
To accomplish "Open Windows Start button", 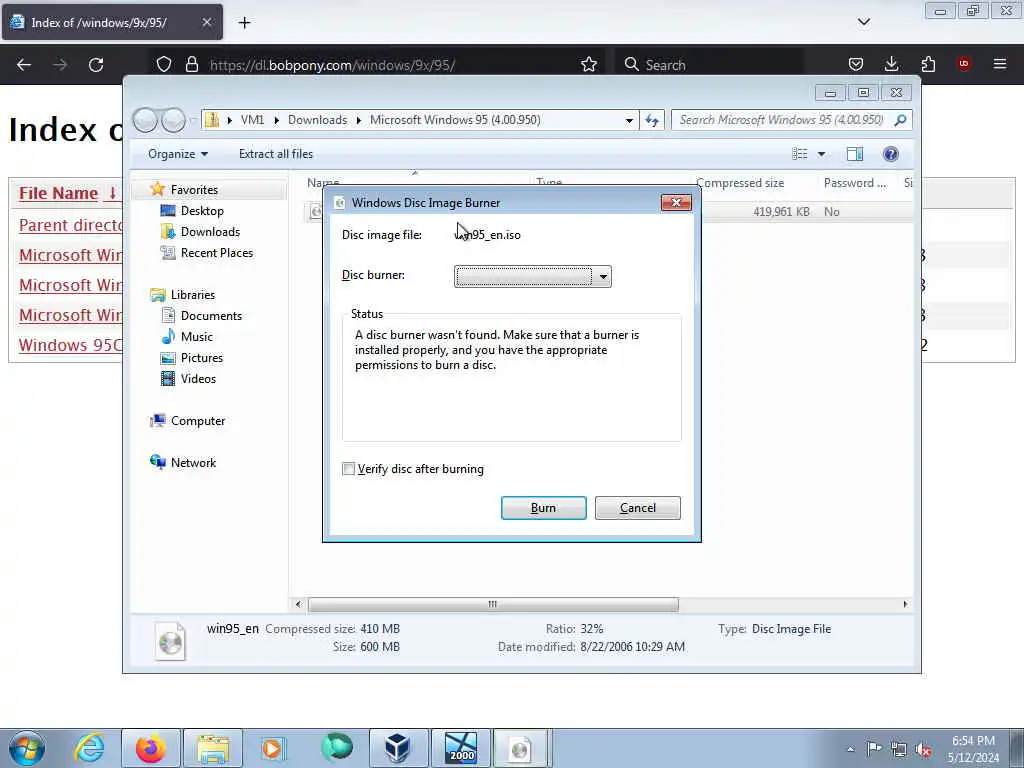I will pos(27,748).
